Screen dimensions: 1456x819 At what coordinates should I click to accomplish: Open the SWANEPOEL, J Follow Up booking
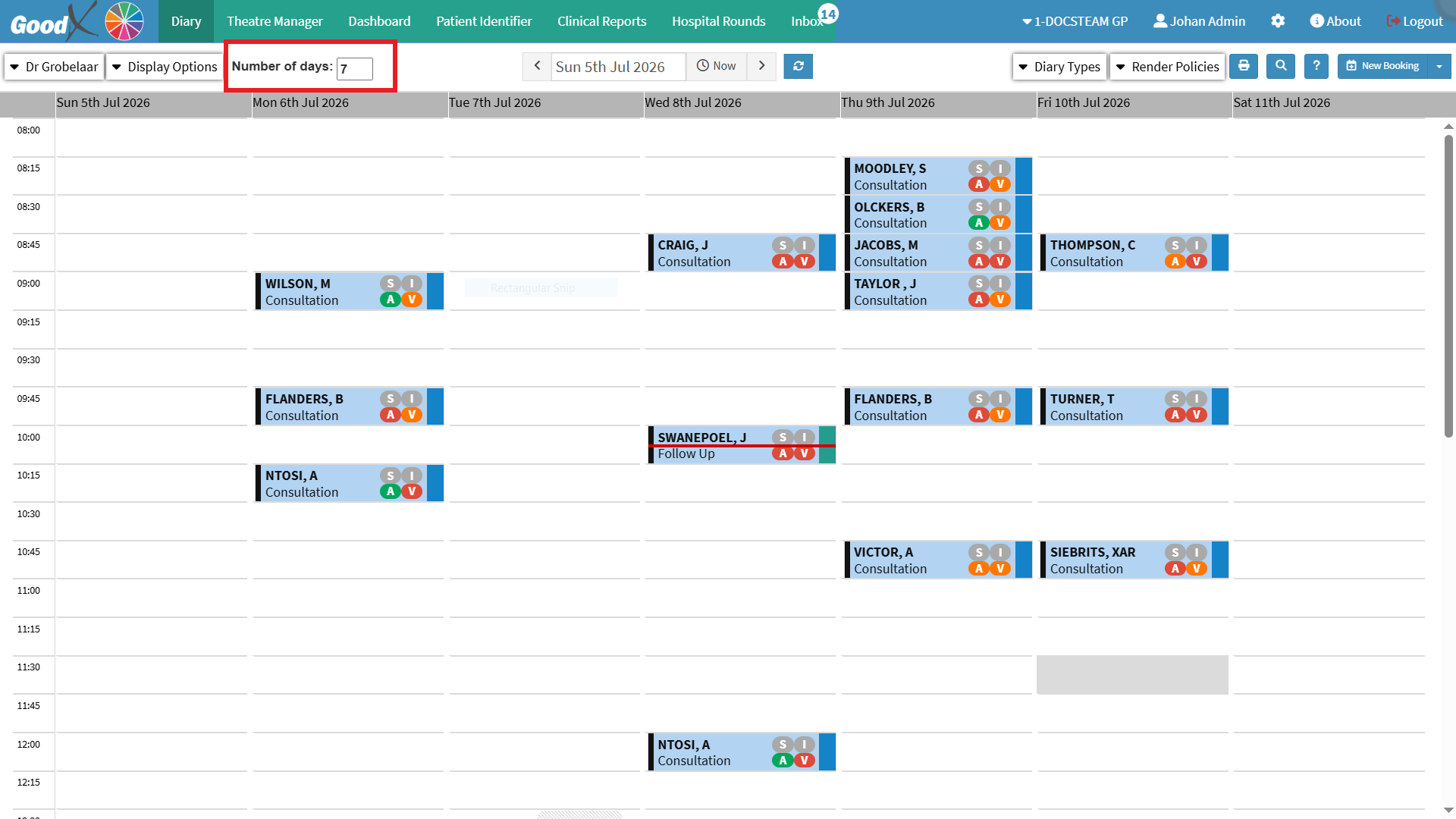(x=742, y=445)
